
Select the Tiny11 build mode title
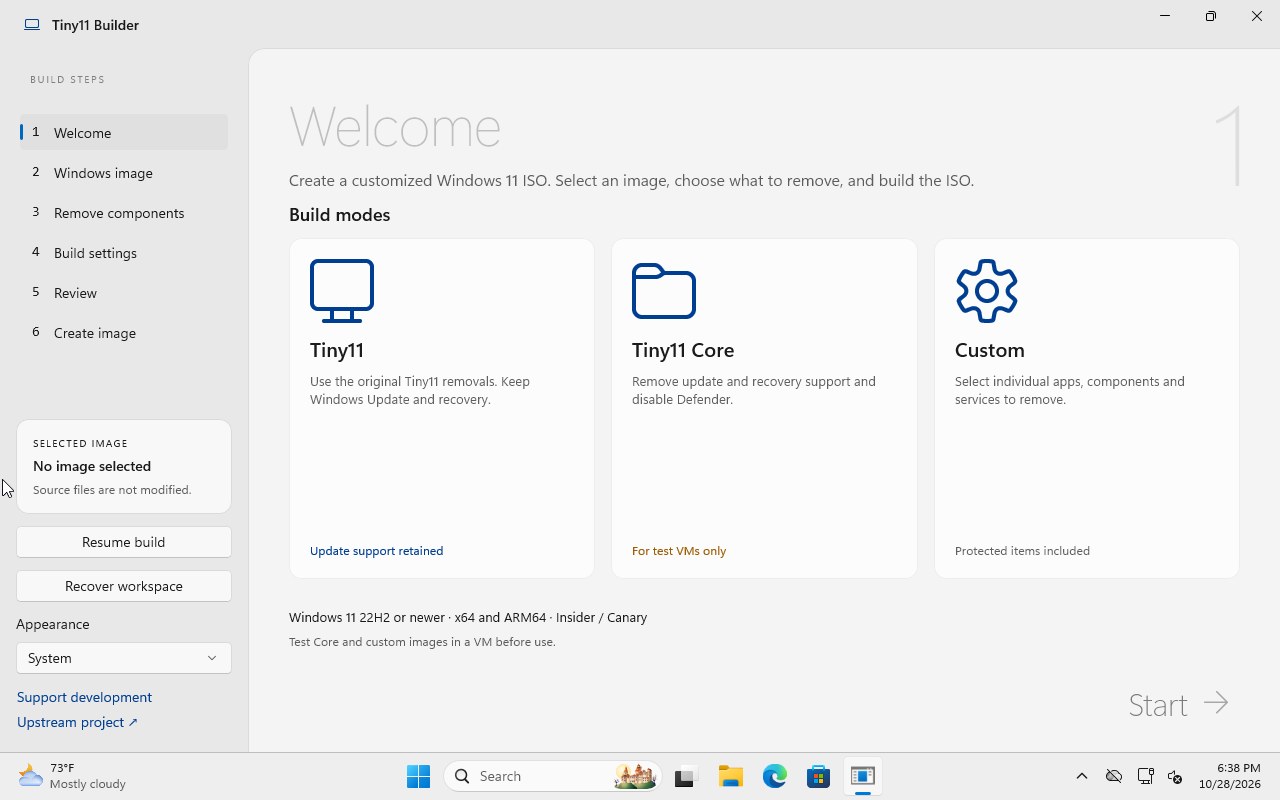[x=337, y=350]
